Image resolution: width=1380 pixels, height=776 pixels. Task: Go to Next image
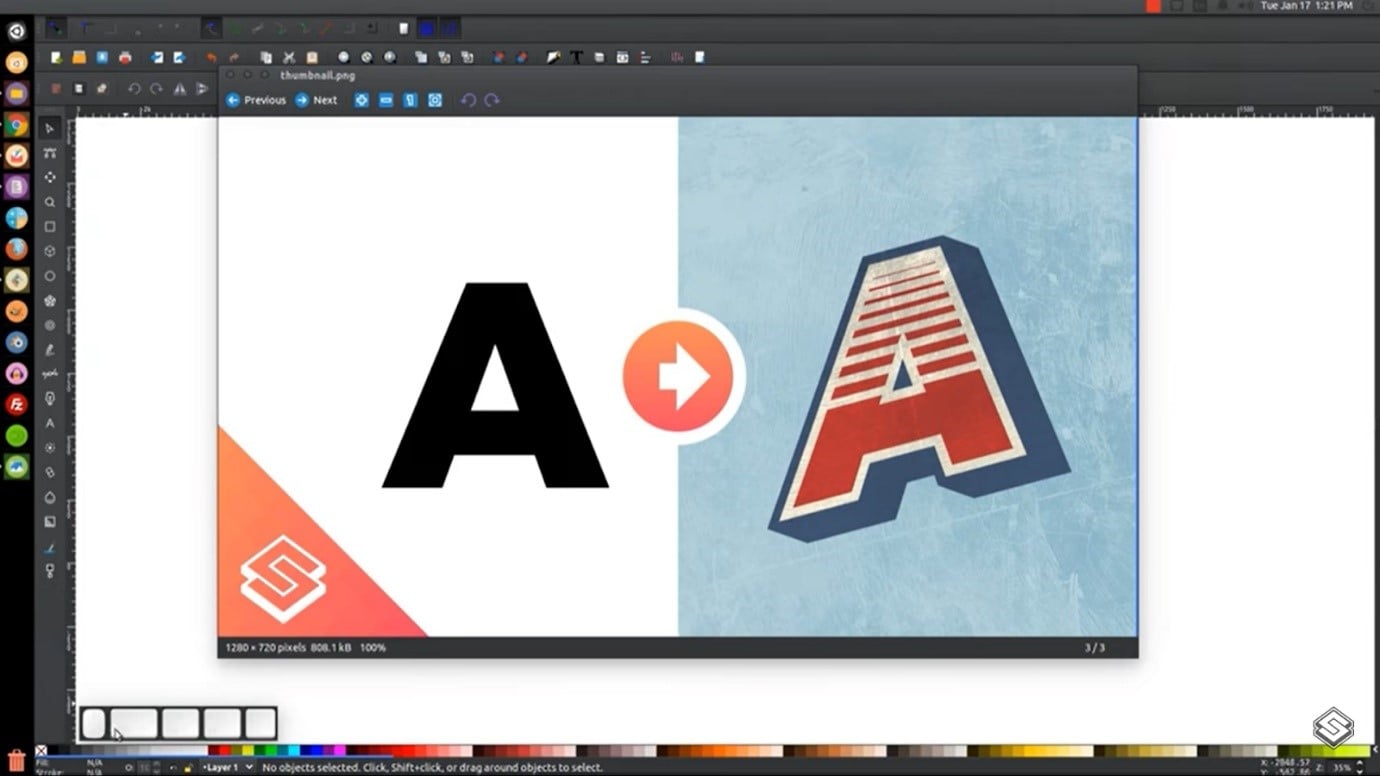pyautogui.click(x=316, y=100)
